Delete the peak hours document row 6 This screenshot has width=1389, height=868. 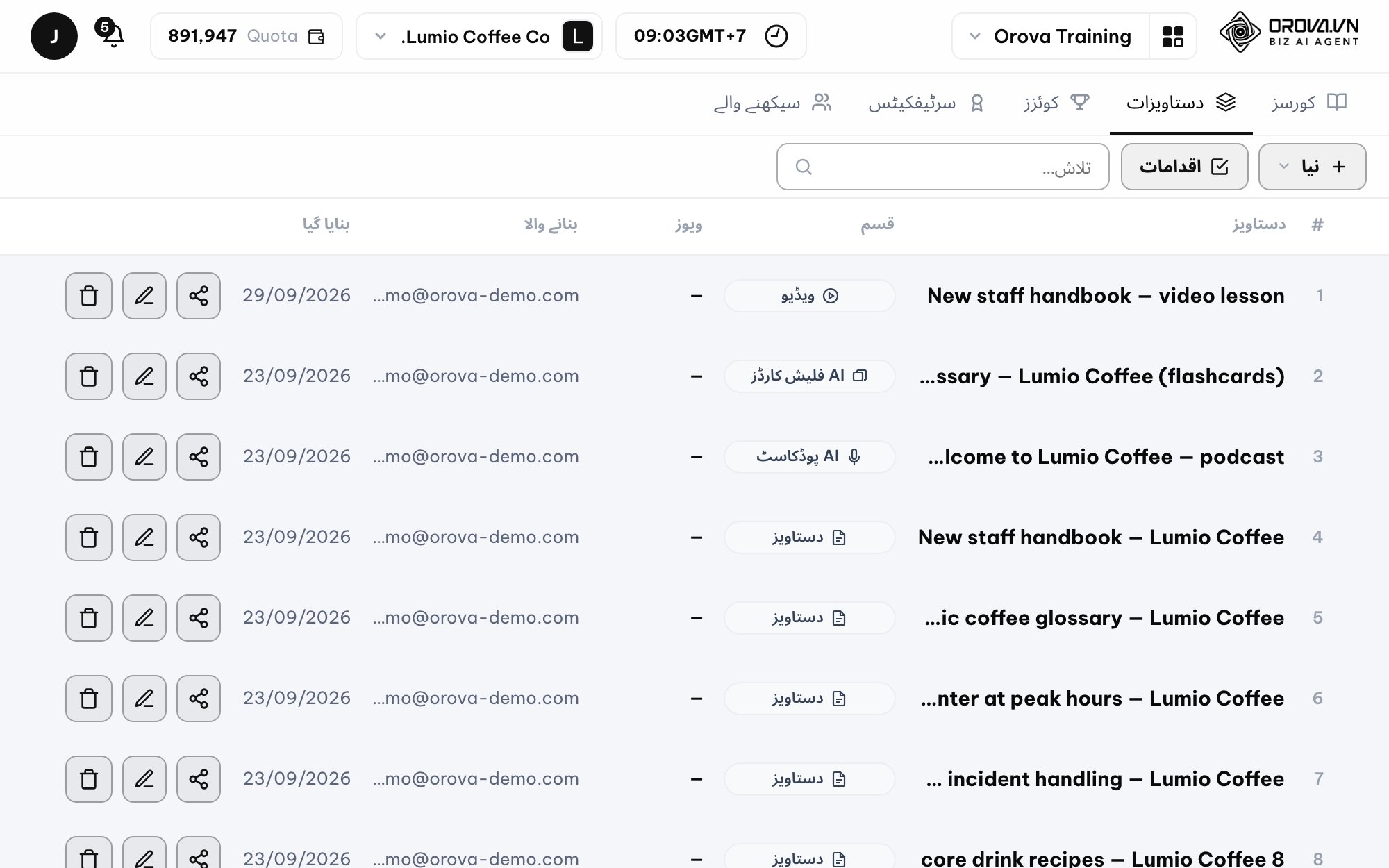(89, 699)
